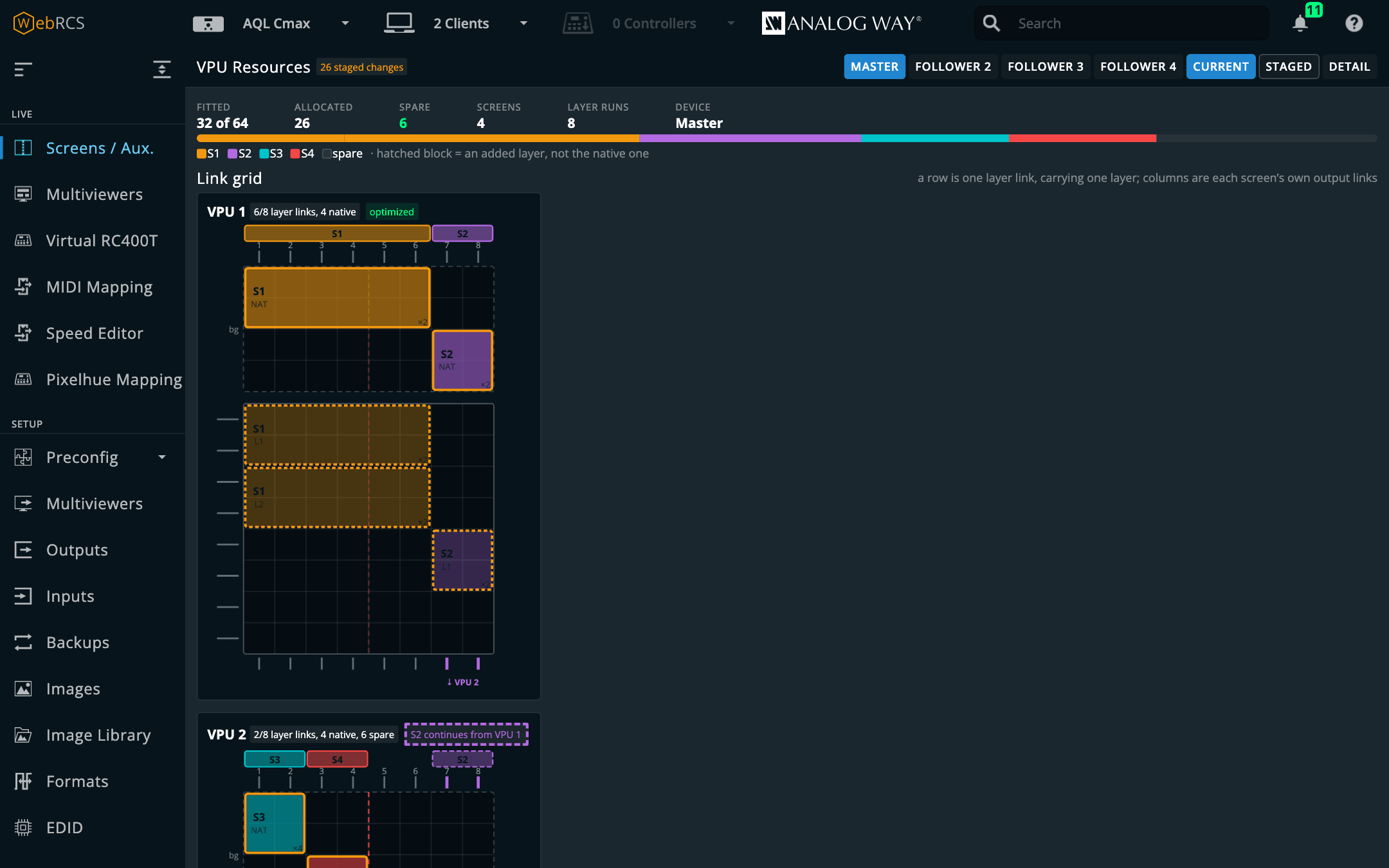
Task: Select the FOLLOWER 2 tab
Action: (953, 67)
